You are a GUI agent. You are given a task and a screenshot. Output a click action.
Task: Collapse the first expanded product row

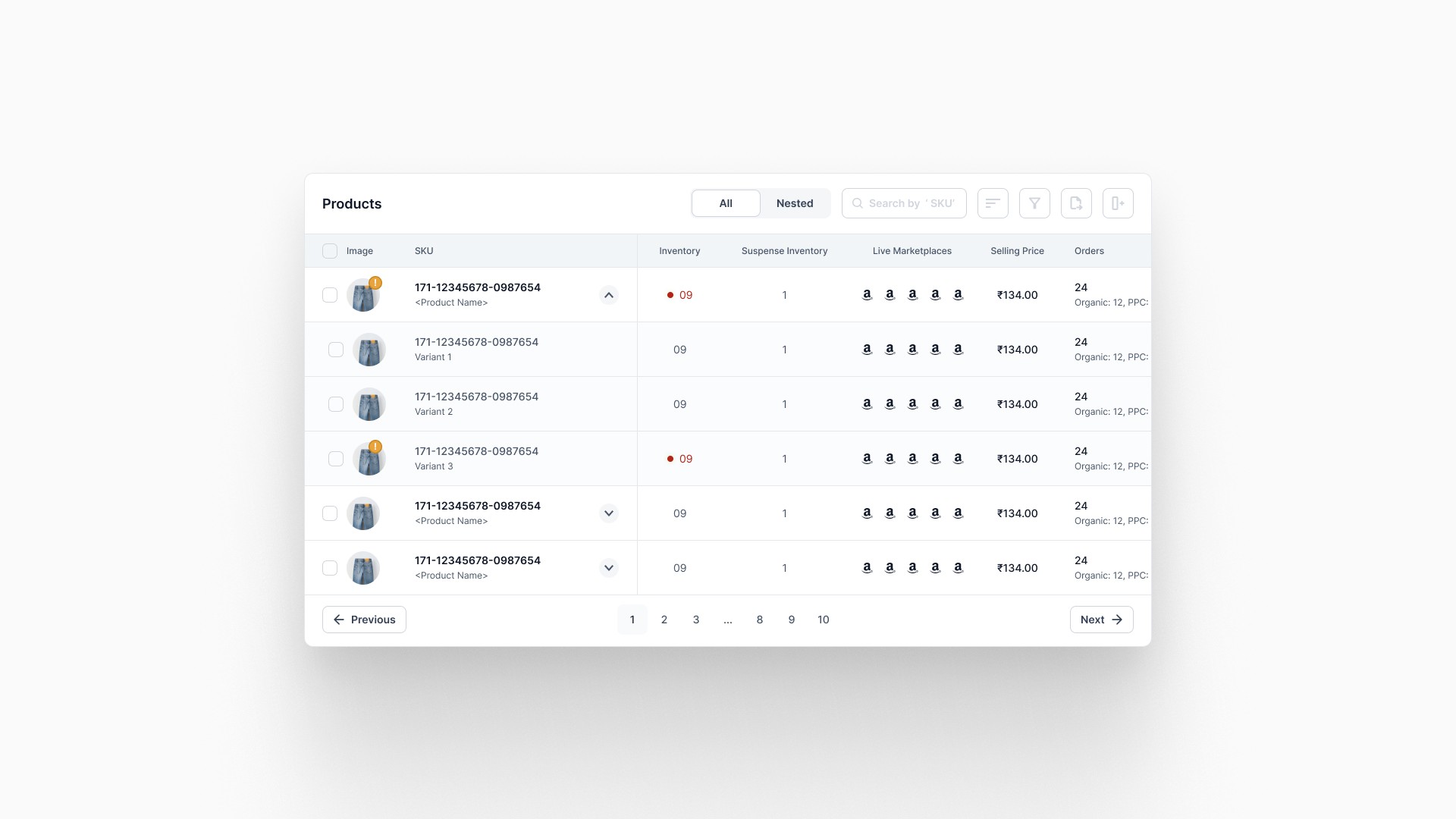tap(608, 295)
